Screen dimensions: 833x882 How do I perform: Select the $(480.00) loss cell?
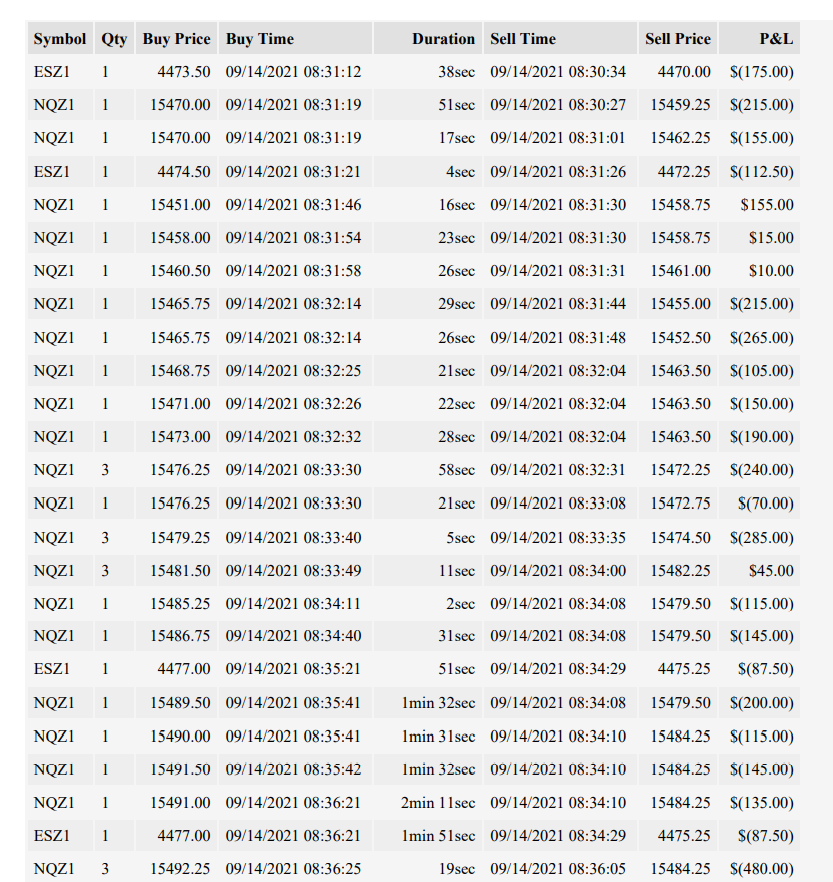point(759,868)
